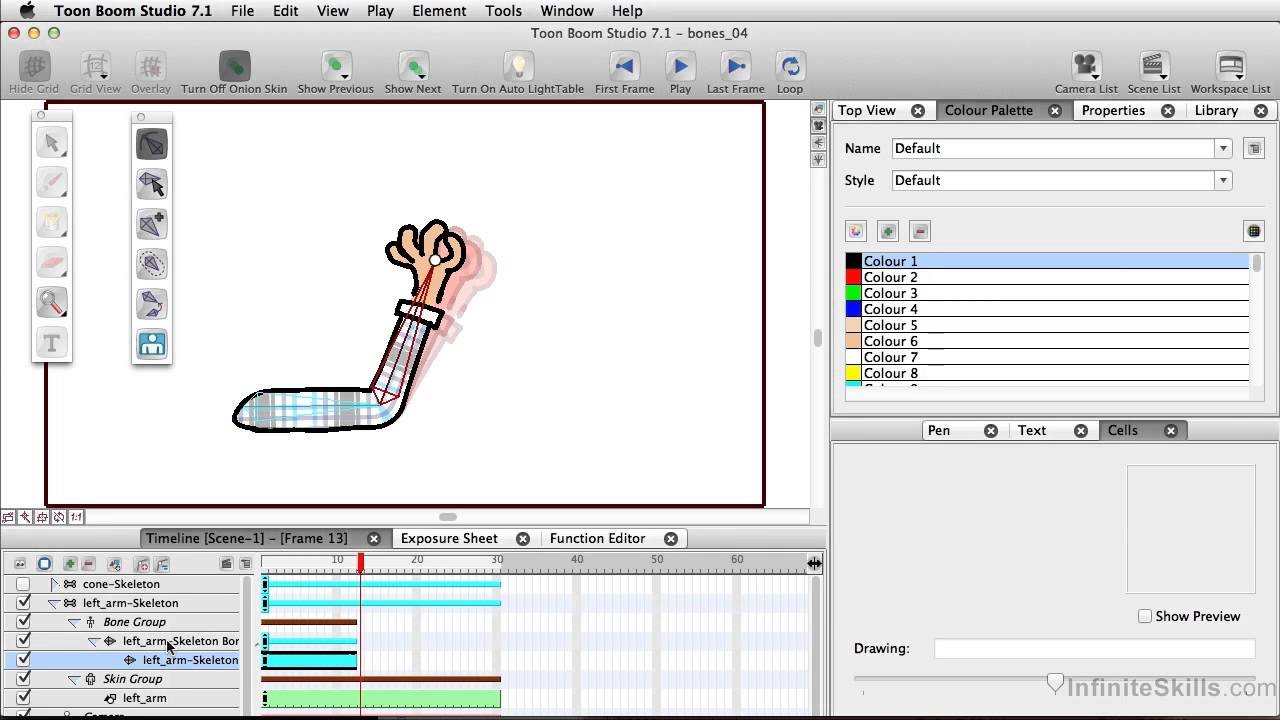Open the Element menu
This screenshot has width=1280, height=720.
coord(439,11)
